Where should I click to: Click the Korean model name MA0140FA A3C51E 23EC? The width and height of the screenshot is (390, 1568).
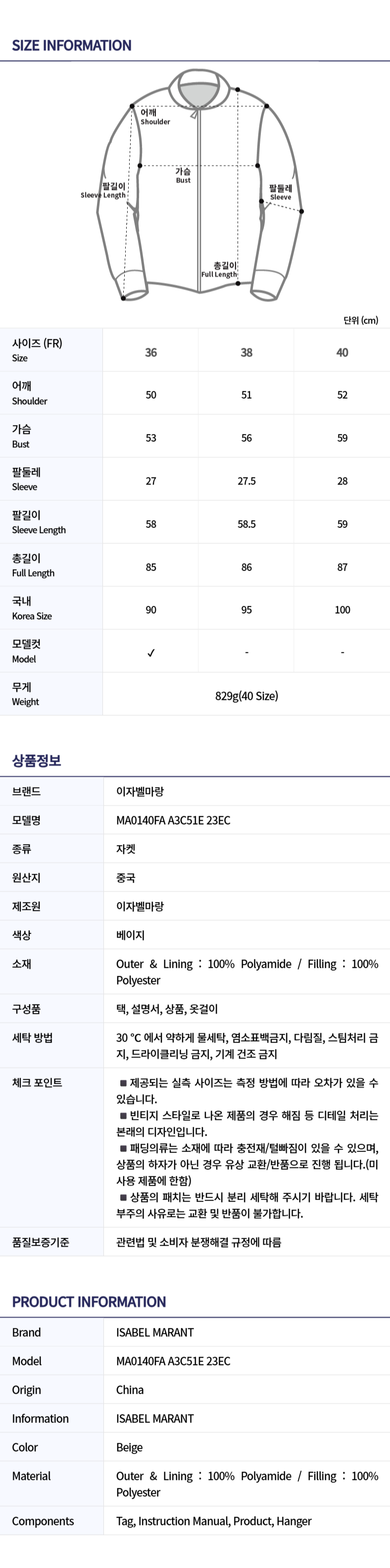173,820
